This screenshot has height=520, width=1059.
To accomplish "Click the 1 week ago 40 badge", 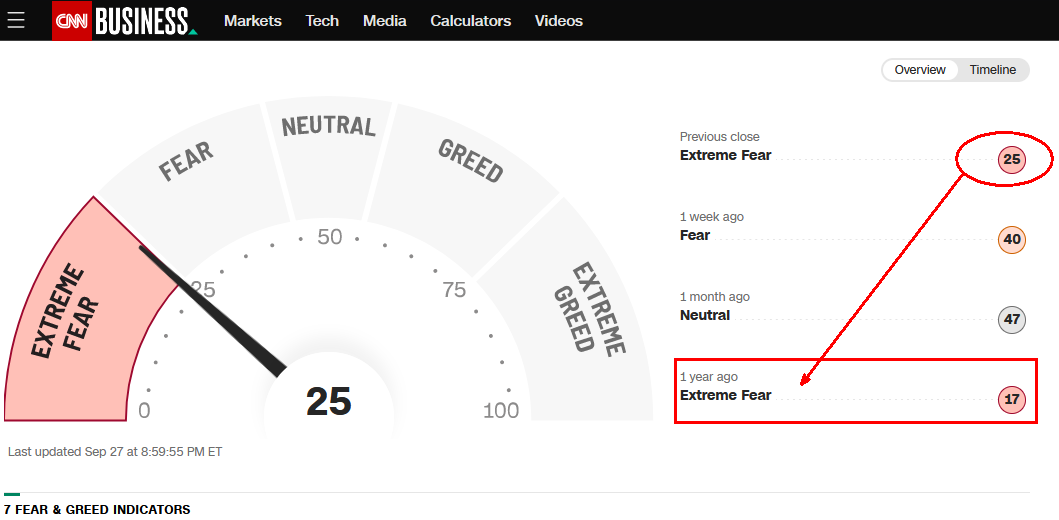I will pos(1012,240).
